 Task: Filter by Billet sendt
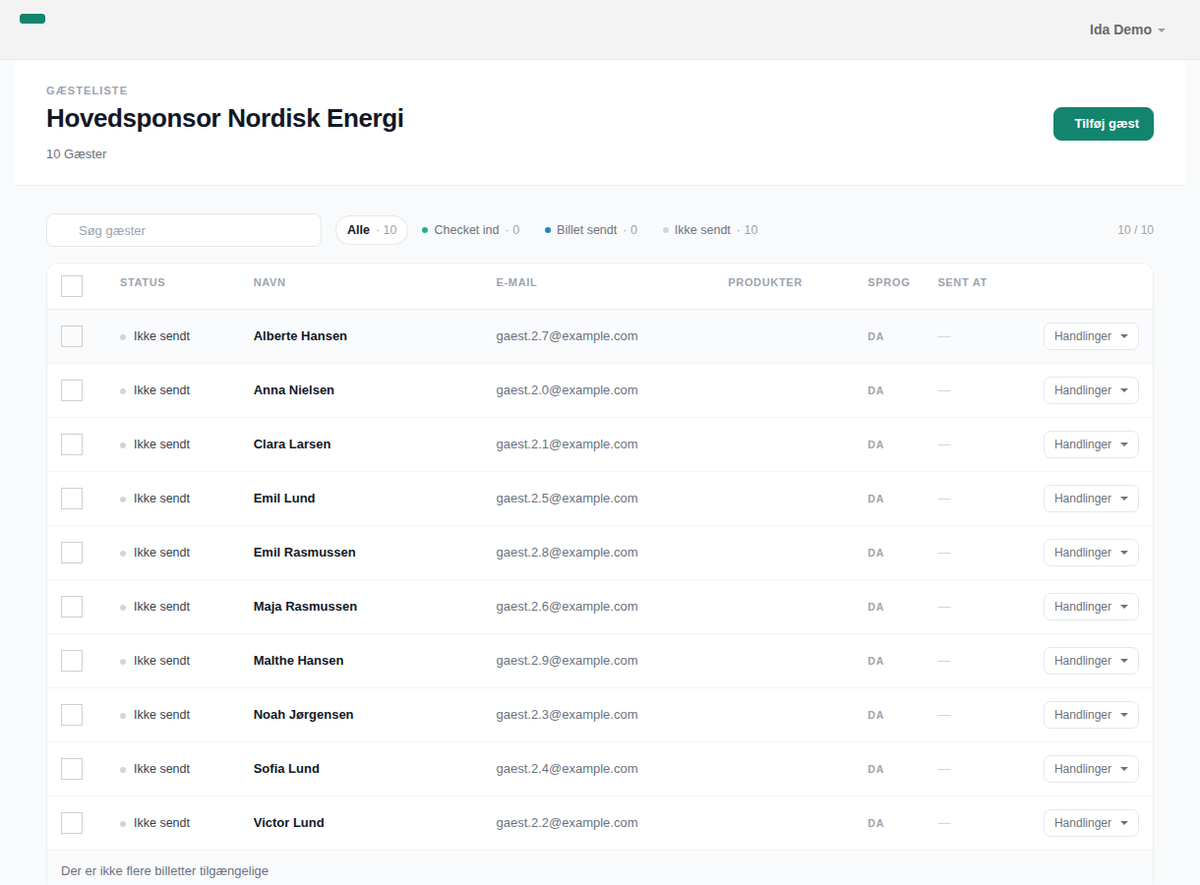click(591, 230)
